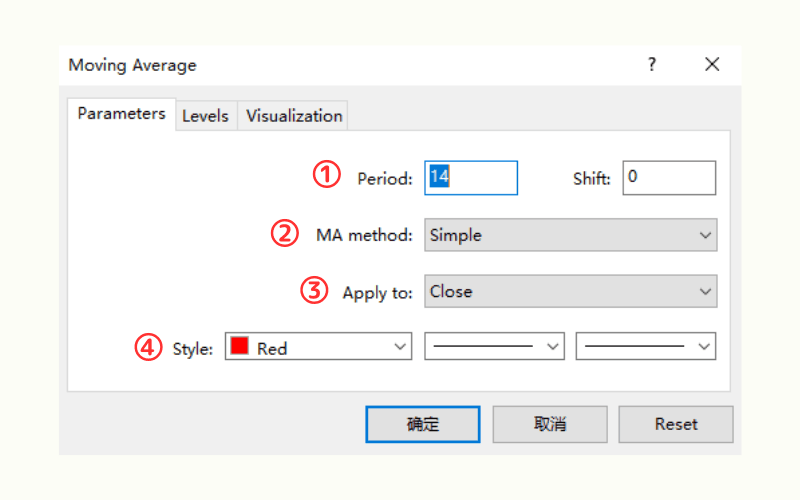Image resolution: width=800 pixels, height=500 pixels.
Task: Click the circled number 3 marker
Action: point(315,291)
